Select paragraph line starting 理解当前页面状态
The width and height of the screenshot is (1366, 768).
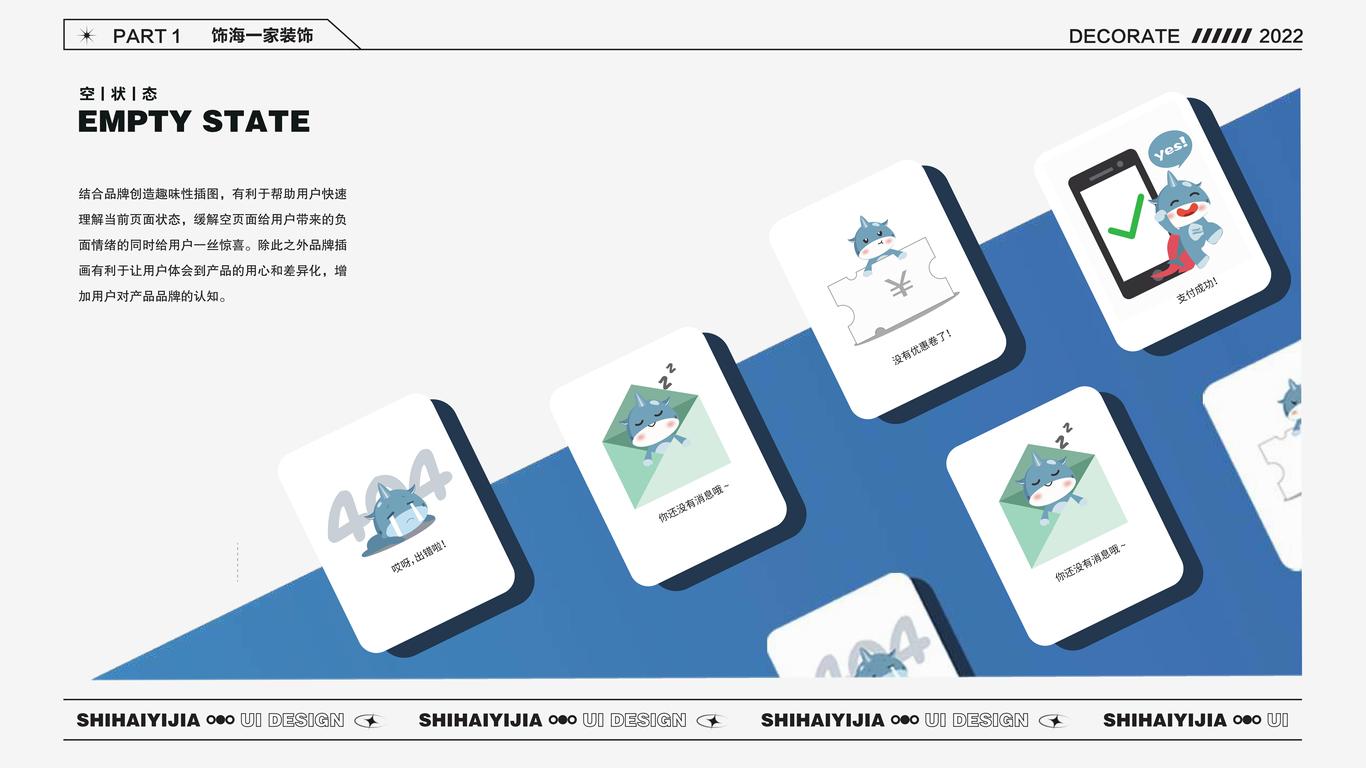point(213,220)
